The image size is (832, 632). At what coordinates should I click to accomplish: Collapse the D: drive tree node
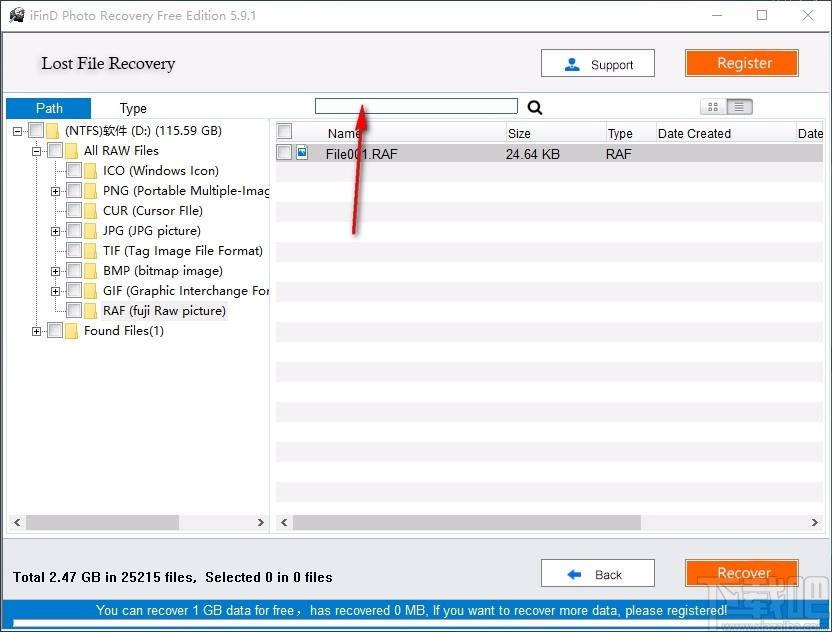pos(18,131)
